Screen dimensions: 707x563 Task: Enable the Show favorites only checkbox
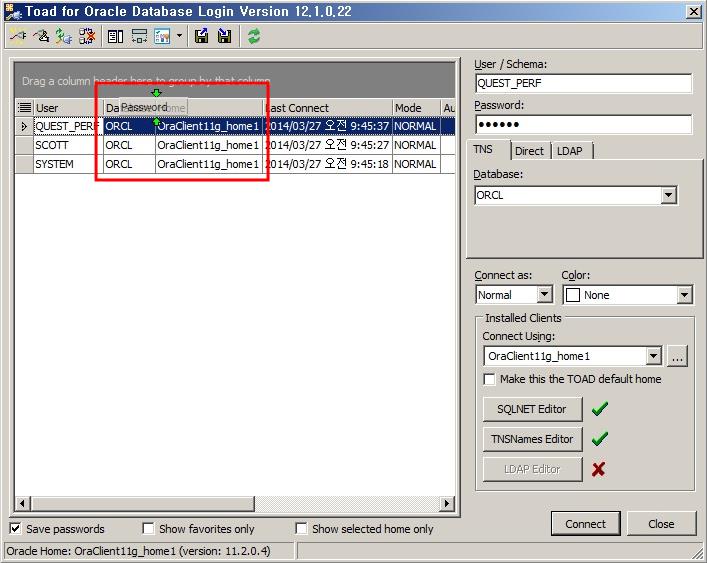(x=148, y=529)
